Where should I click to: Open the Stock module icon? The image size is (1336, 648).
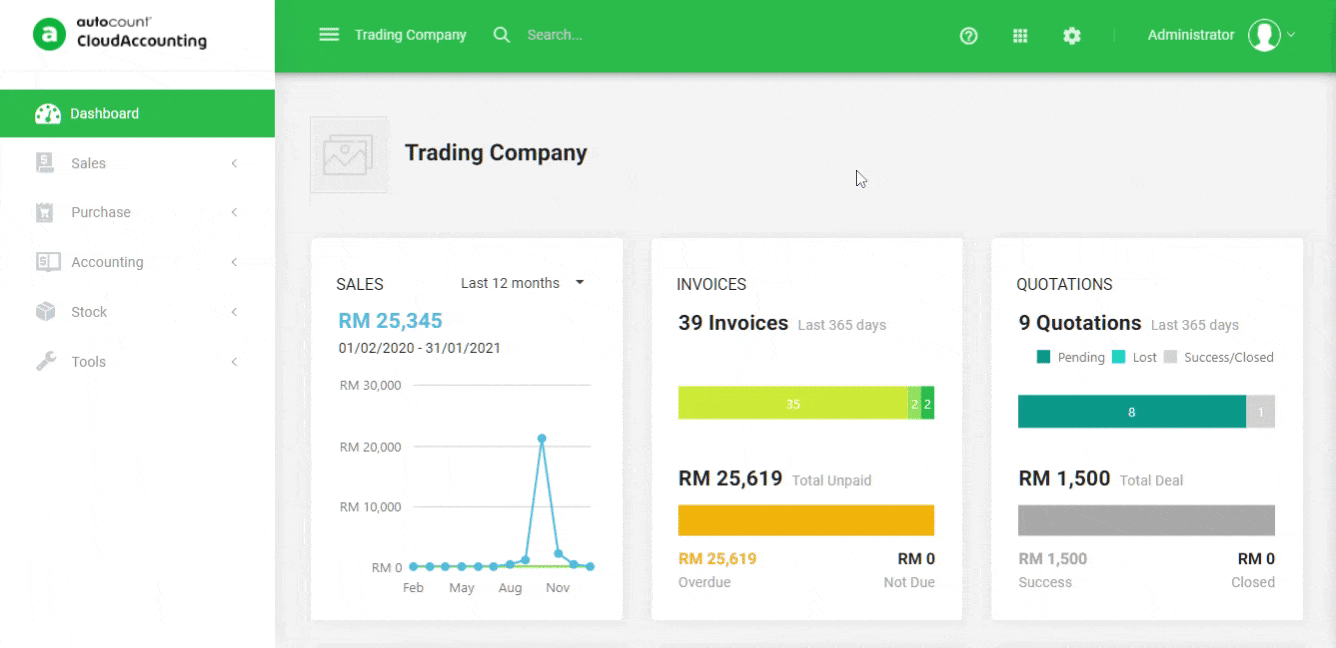point(45,311)
